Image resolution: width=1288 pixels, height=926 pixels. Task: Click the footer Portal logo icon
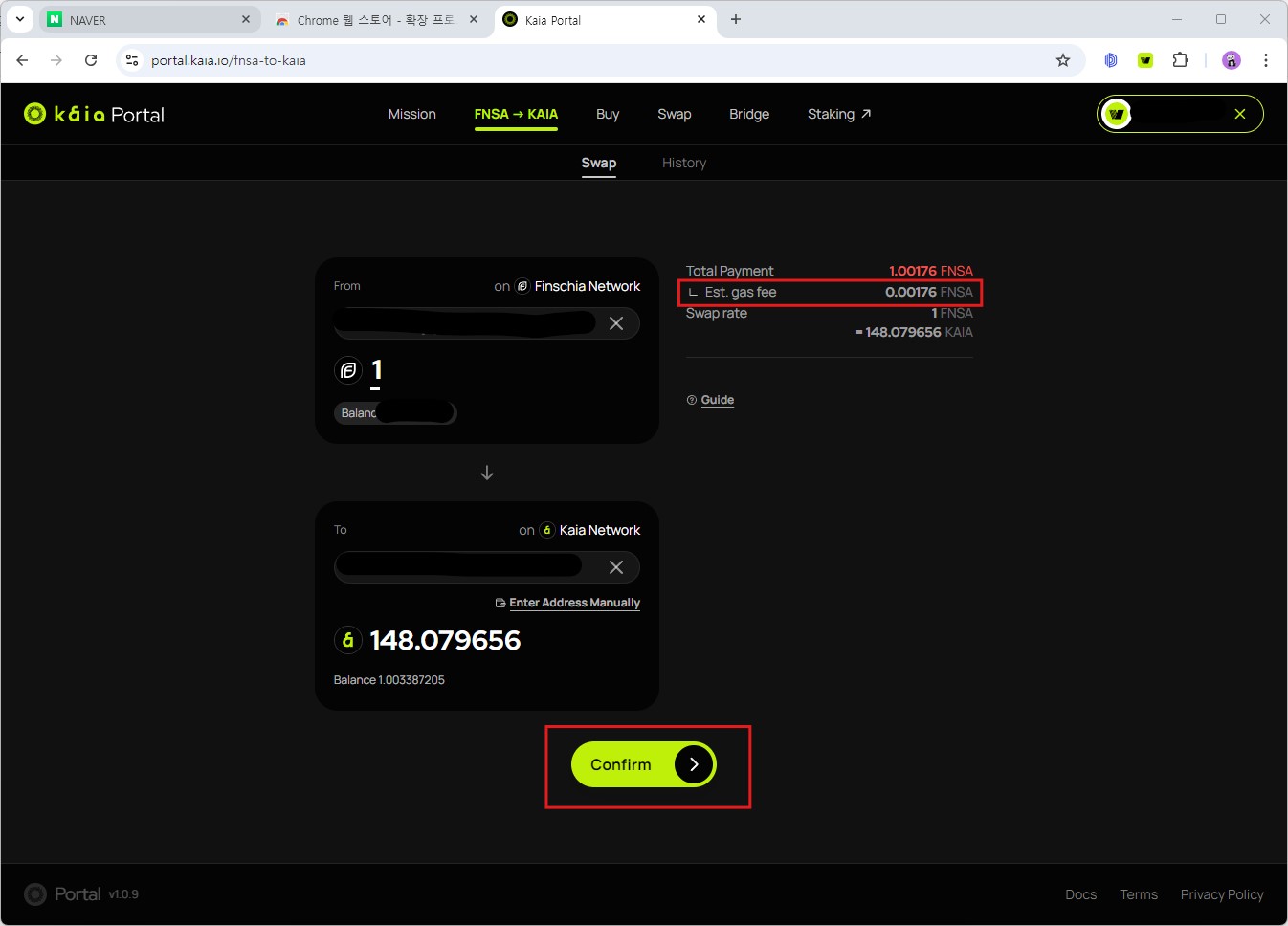click(x=35, y=894)
